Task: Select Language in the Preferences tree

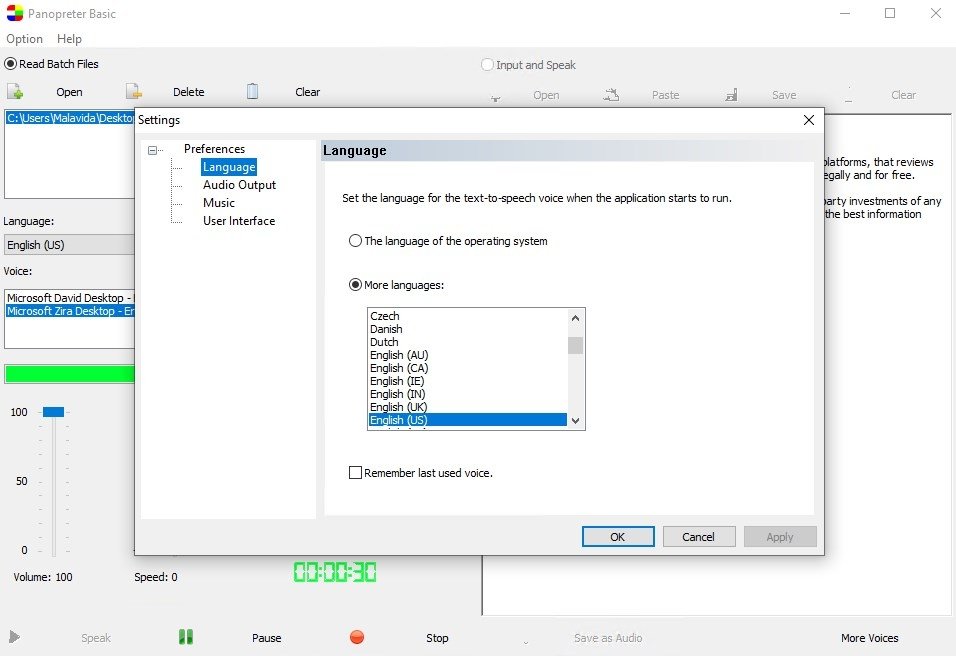Action: [229, 167]
